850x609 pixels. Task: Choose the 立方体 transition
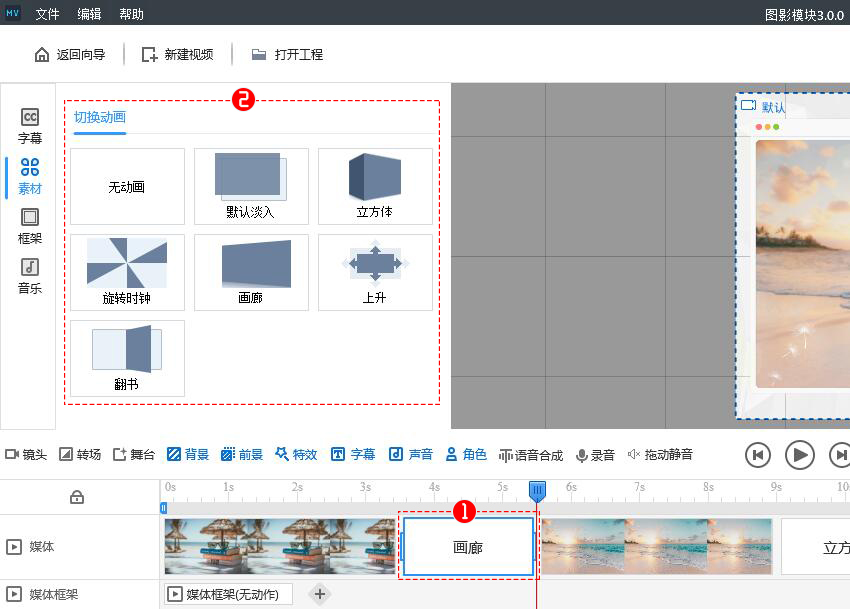(x=375, y=187)
